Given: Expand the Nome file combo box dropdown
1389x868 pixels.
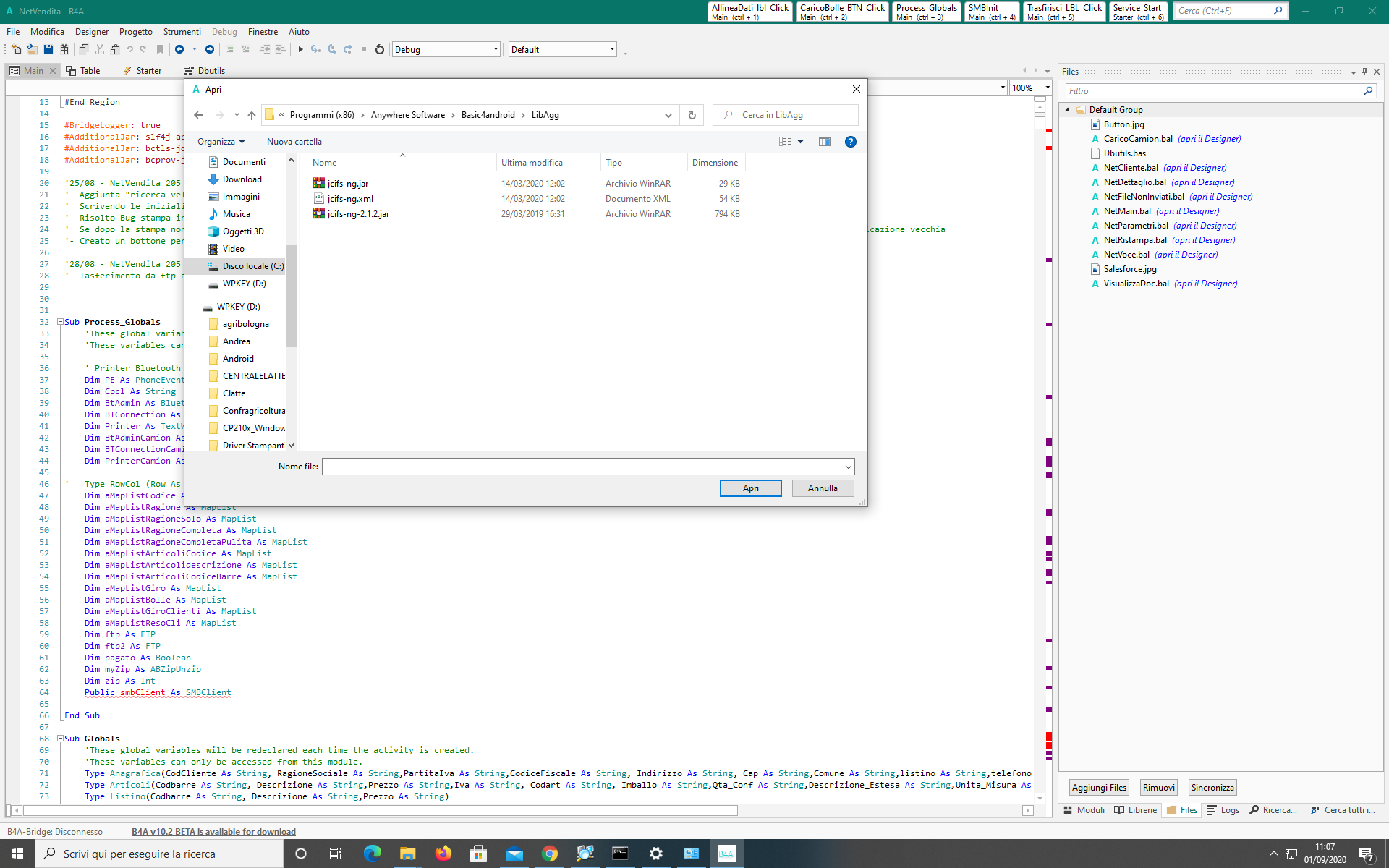Looking at the screenshot, I should [848, 467].
